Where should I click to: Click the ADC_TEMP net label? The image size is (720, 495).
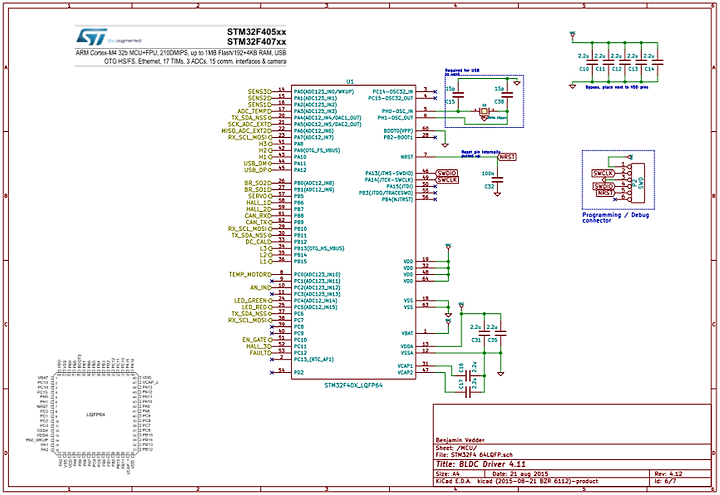click(254, 111)
